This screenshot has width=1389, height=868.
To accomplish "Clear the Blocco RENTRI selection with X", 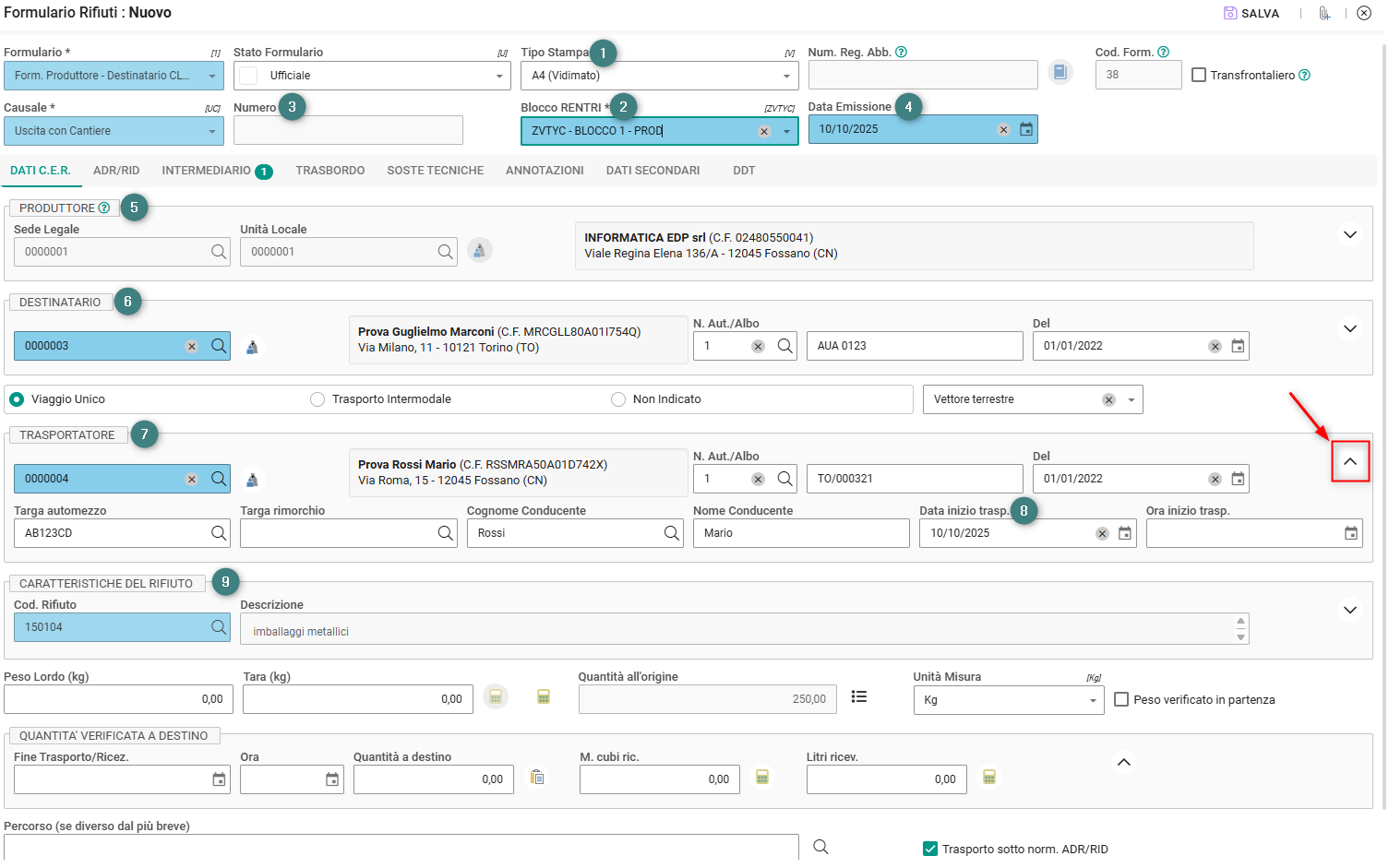I will tap(764, 132).
